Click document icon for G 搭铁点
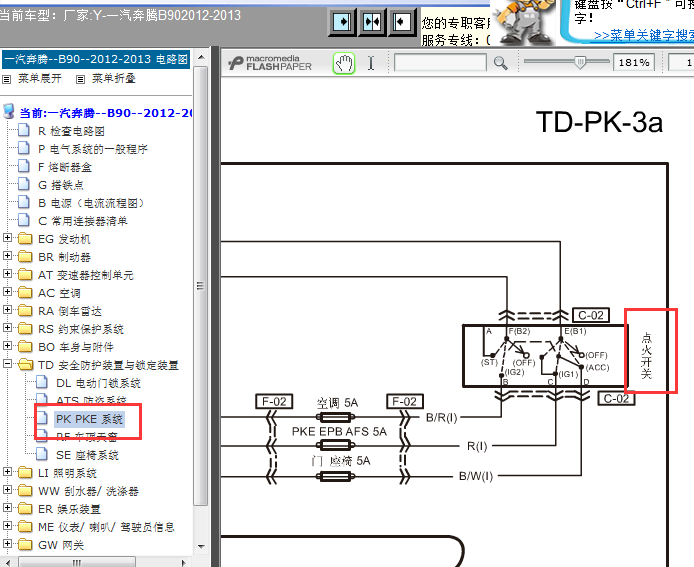694x567 pixels. pyautogui.click(x=24, y=185)
